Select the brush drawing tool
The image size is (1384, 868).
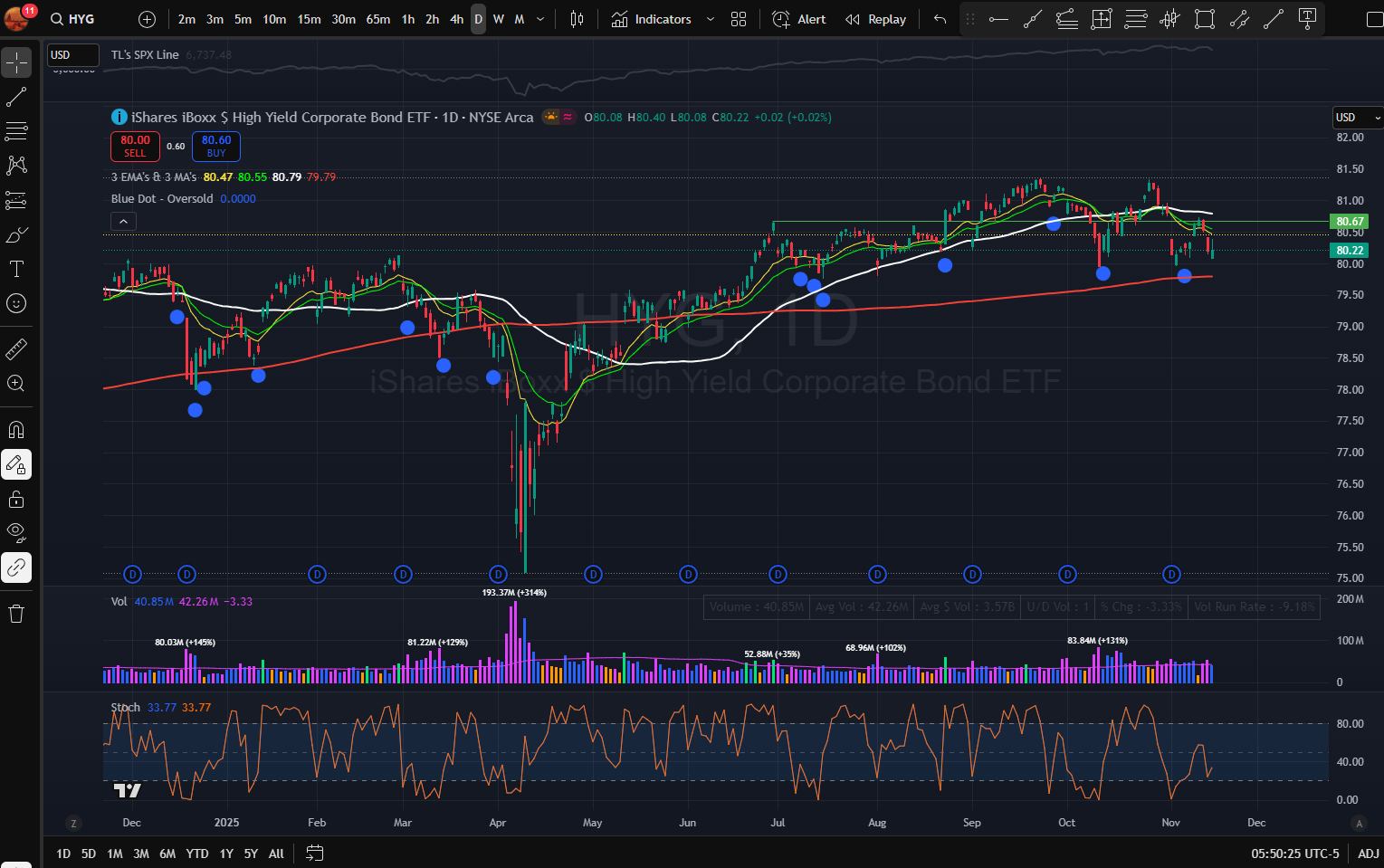pyautogui.click(x=16, y=234)
